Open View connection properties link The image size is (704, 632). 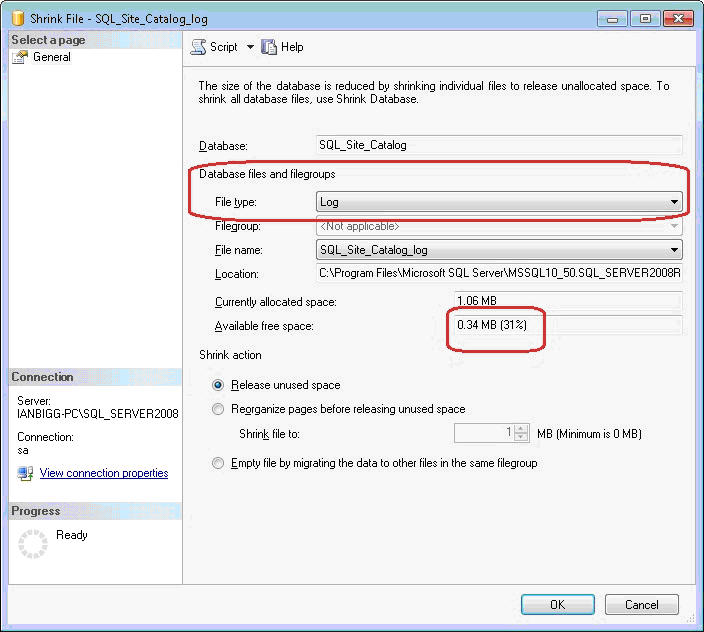pyautogui.click(x=104, y=473)
